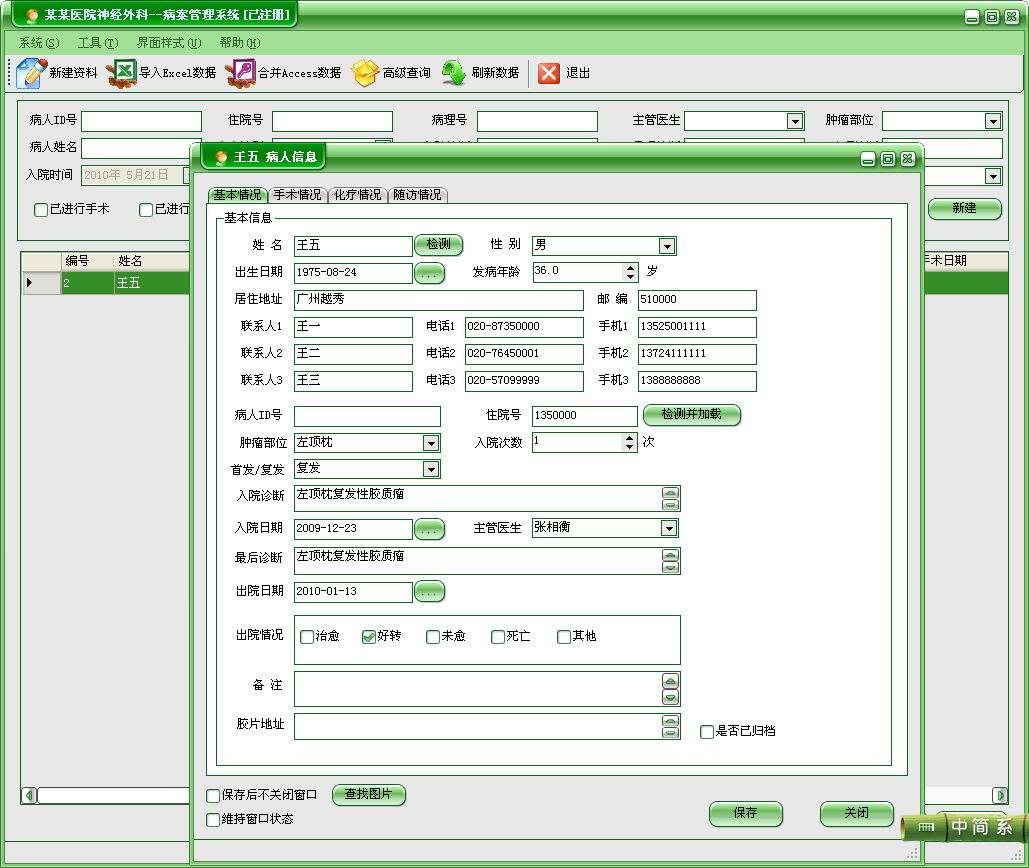1029x868 pixels.
Task: Click the 居住地址 input field
Action: [438, 300]
